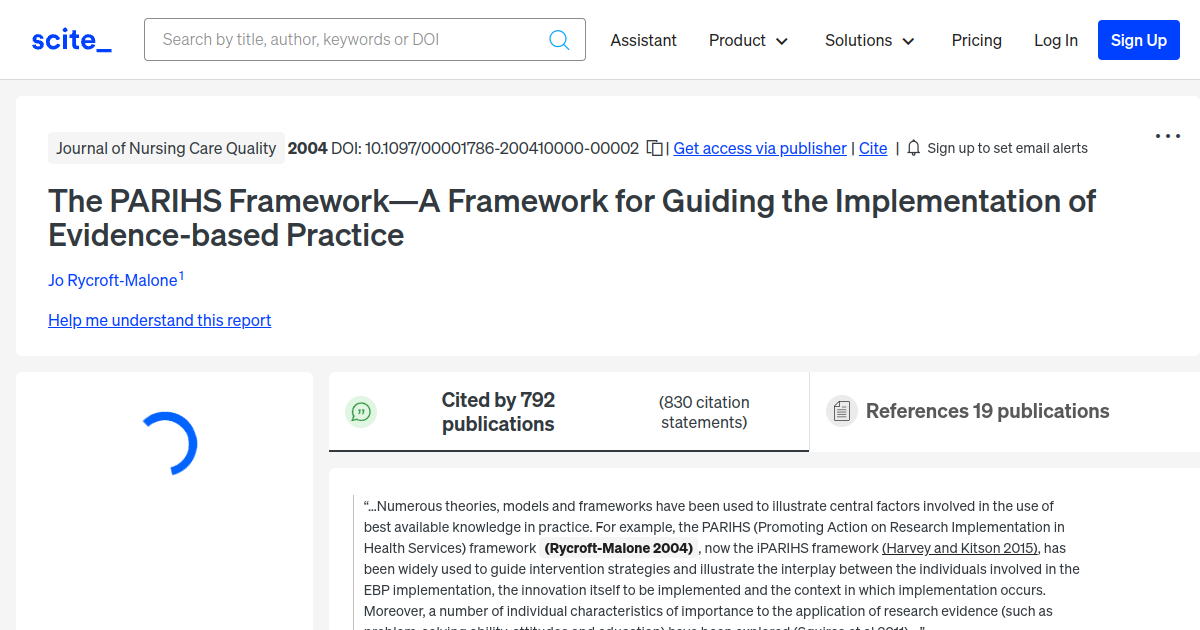Open author Jo Rycroft-Malone's profile link
This screenshot has height=630, width=1200.
113,281
